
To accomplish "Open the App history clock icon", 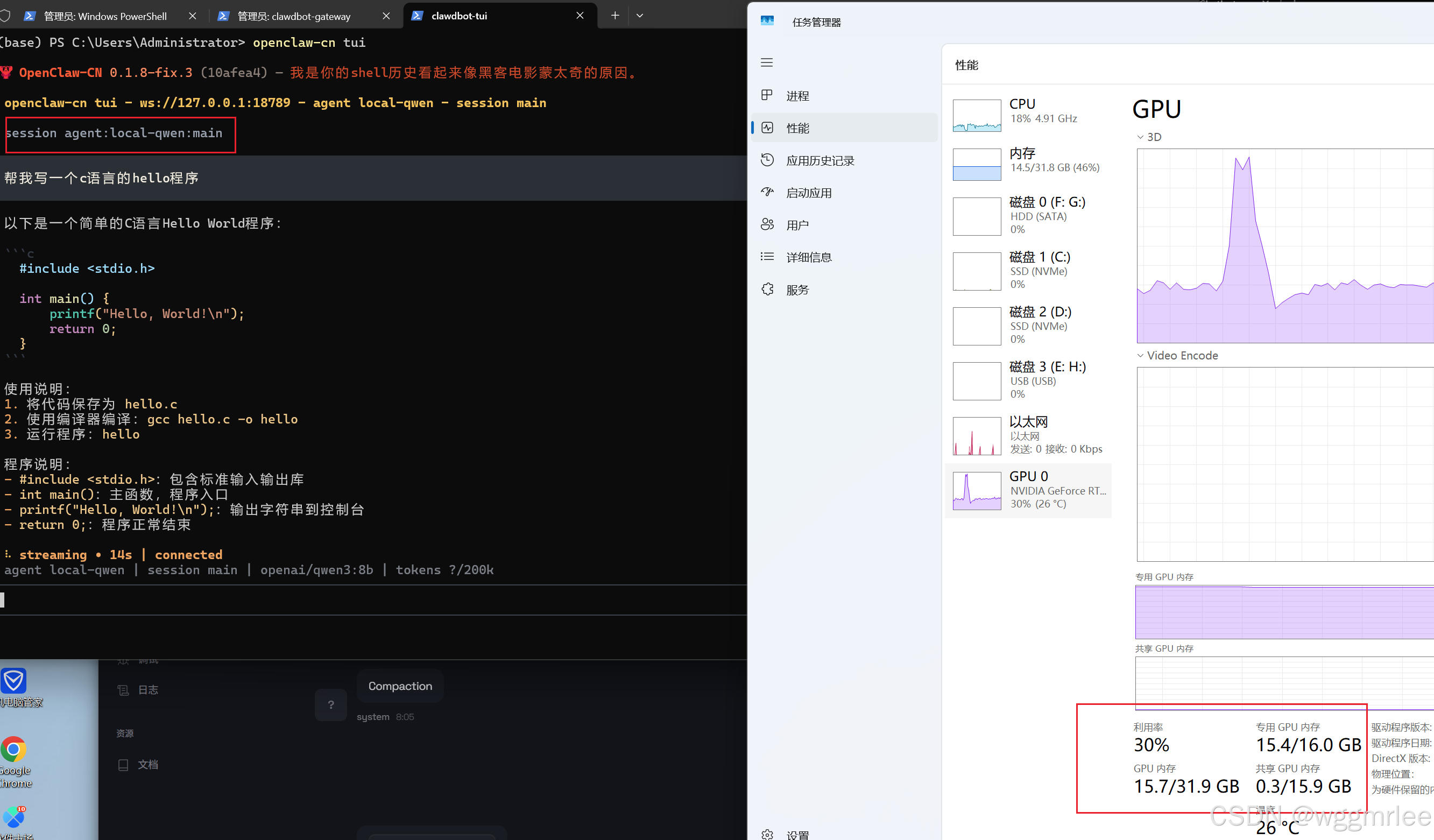I will coord(767,160).
